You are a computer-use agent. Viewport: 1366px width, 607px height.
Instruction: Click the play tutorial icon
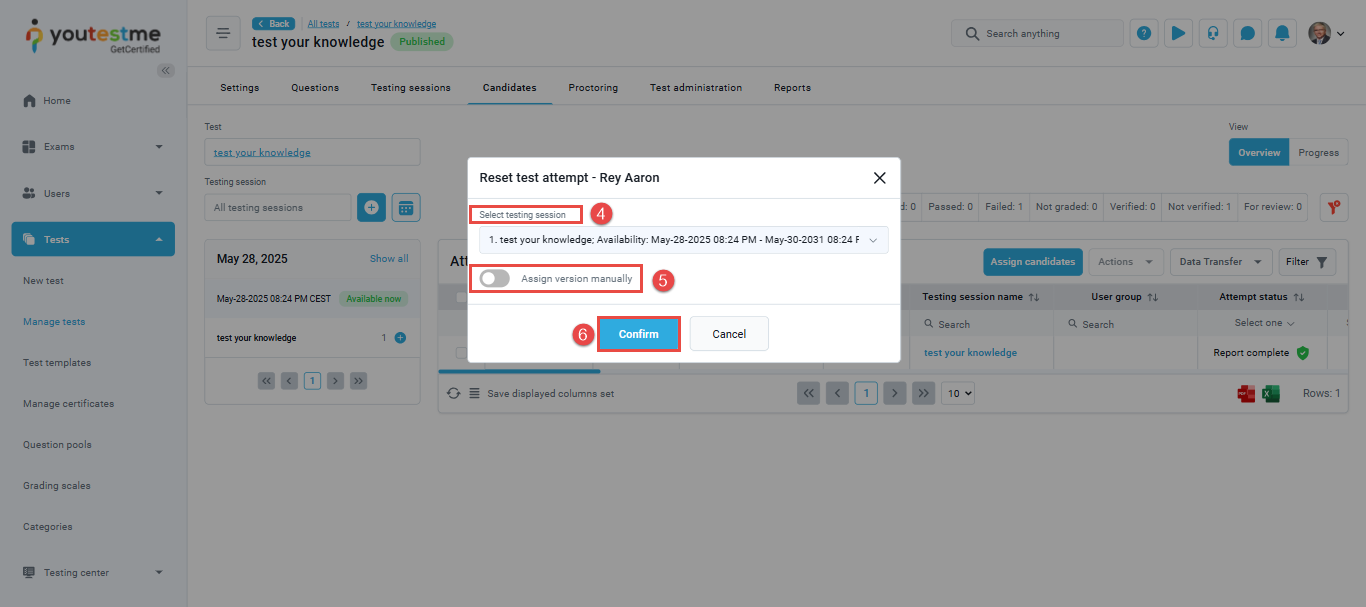click(x=1178, y=33)
